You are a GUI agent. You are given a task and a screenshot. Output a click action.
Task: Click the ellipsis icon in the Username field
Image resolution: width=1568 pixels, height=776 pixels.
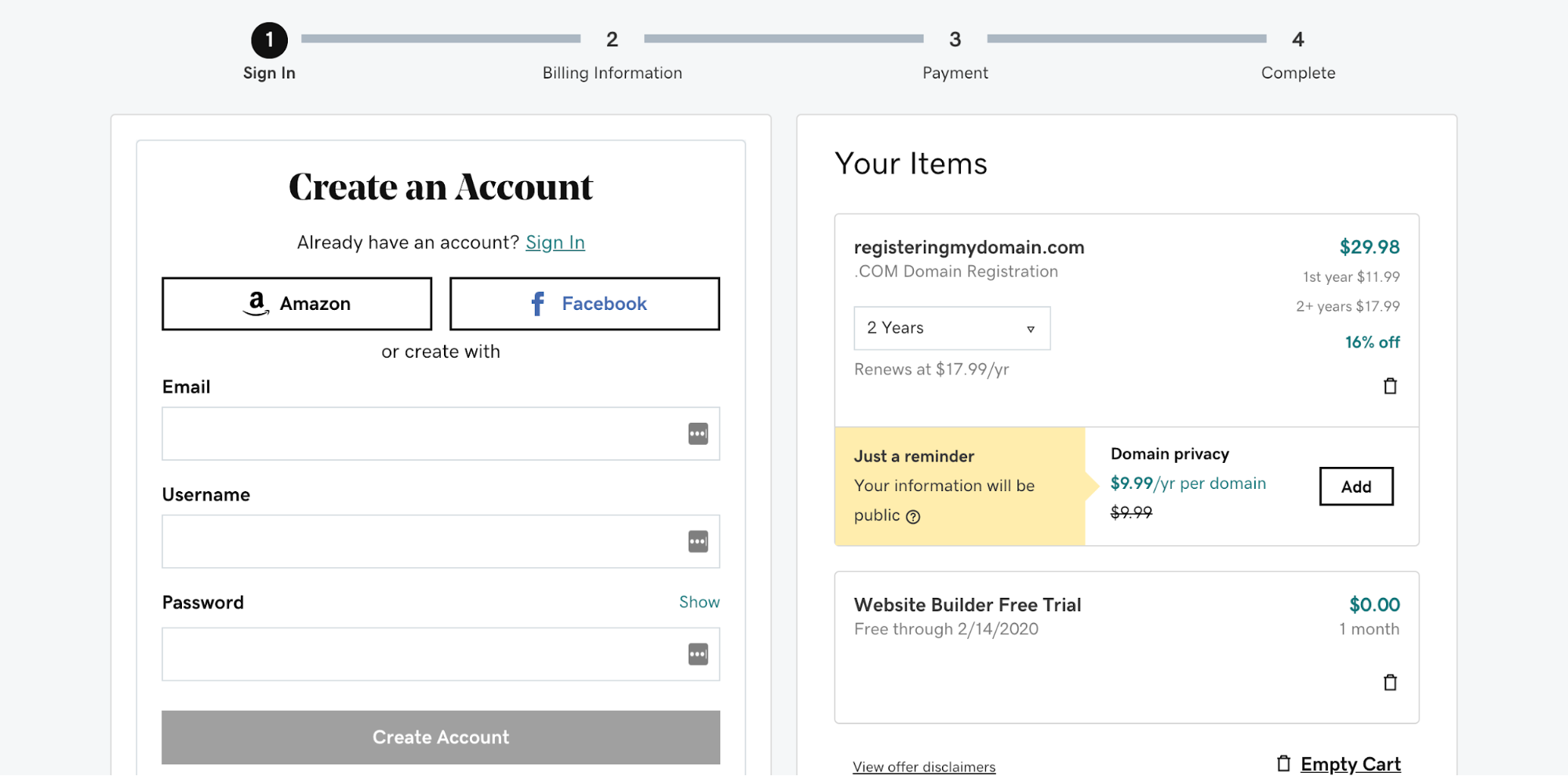tap(698, 541)
